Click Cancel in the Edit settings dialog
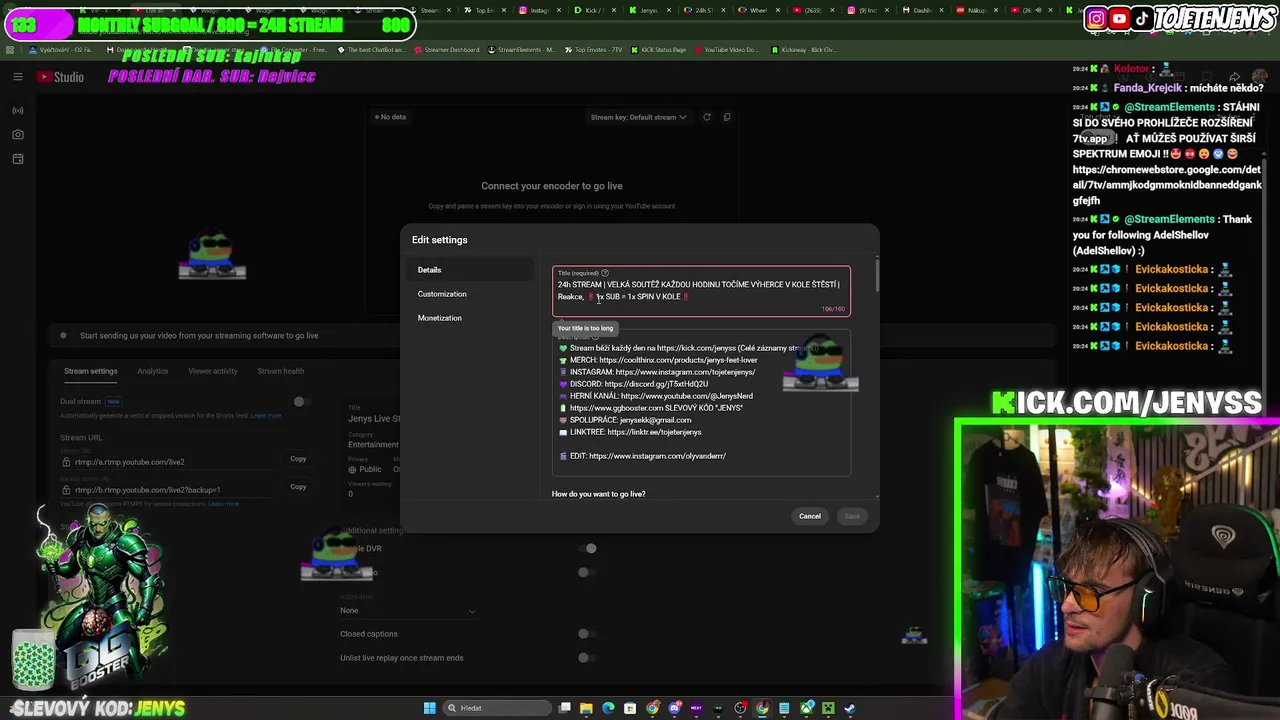Image resolution: width=1280 pixels, height=720 pixels. (810, 516)
